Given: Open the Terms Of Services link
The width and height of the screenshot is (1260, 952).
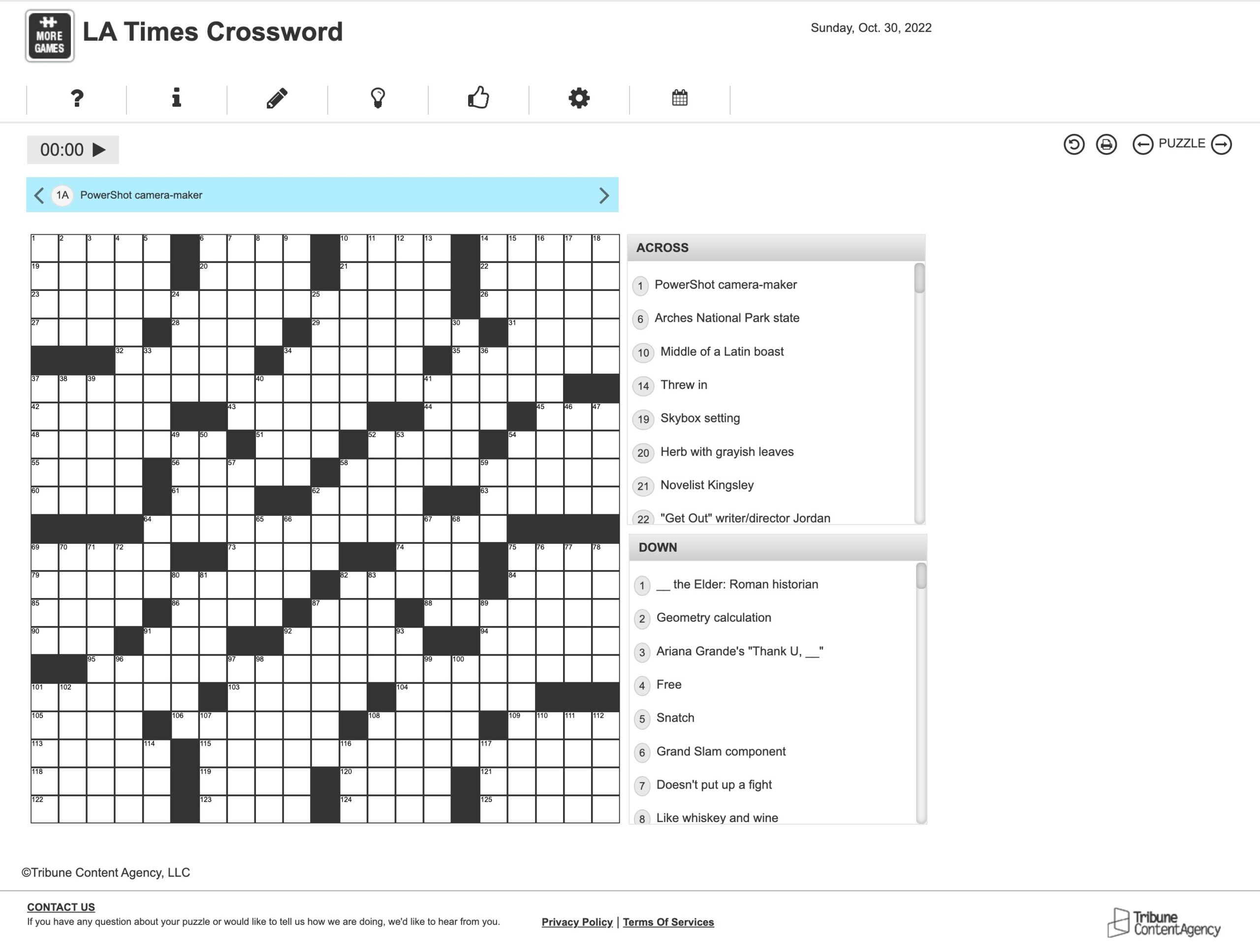Looking at the screenshot, I should click(x=668, y=922).
